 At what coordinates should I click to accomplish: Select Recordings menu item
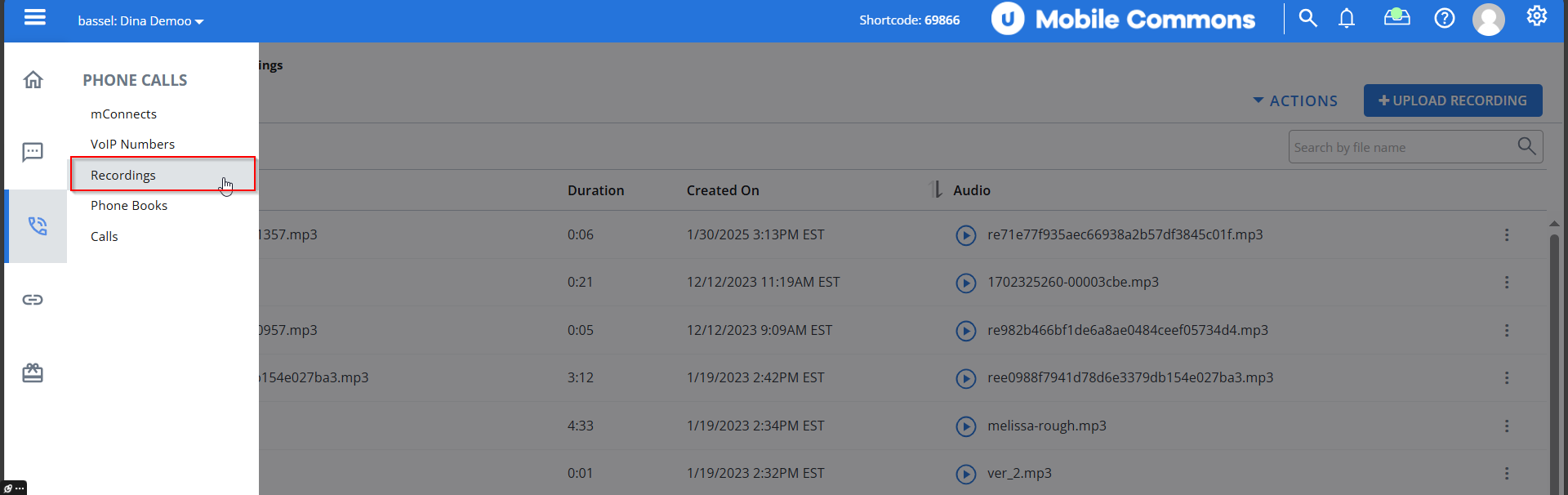coord(163,175)
